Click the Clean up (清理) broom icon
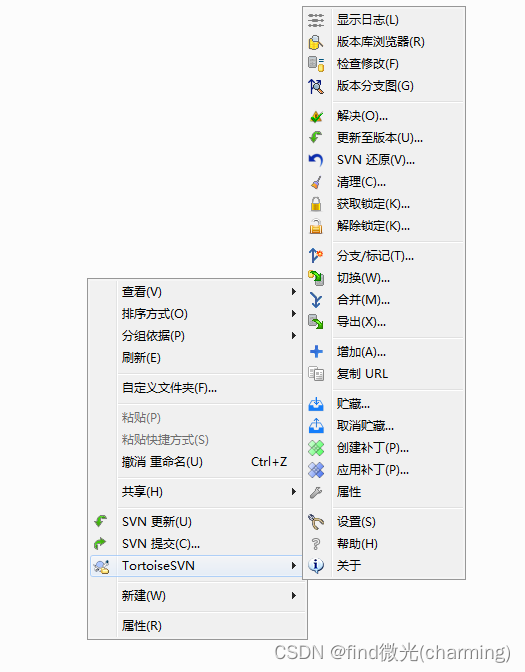 (x=316, y=183)
